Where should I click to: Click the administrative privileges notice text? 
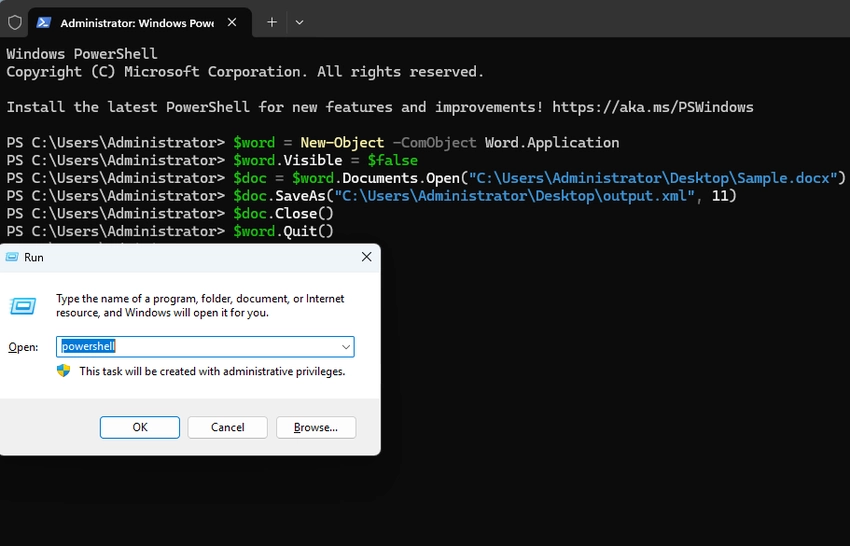[212, 371]
